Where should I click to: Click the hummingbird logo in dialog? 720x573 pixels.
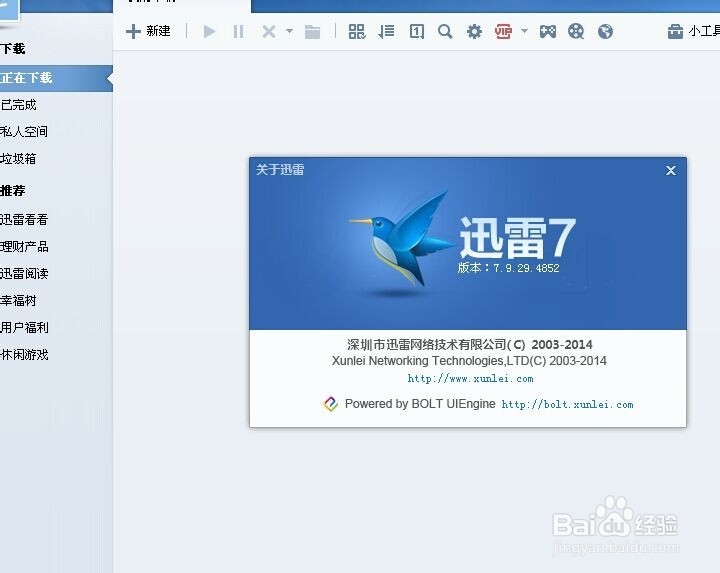(400, 241)
